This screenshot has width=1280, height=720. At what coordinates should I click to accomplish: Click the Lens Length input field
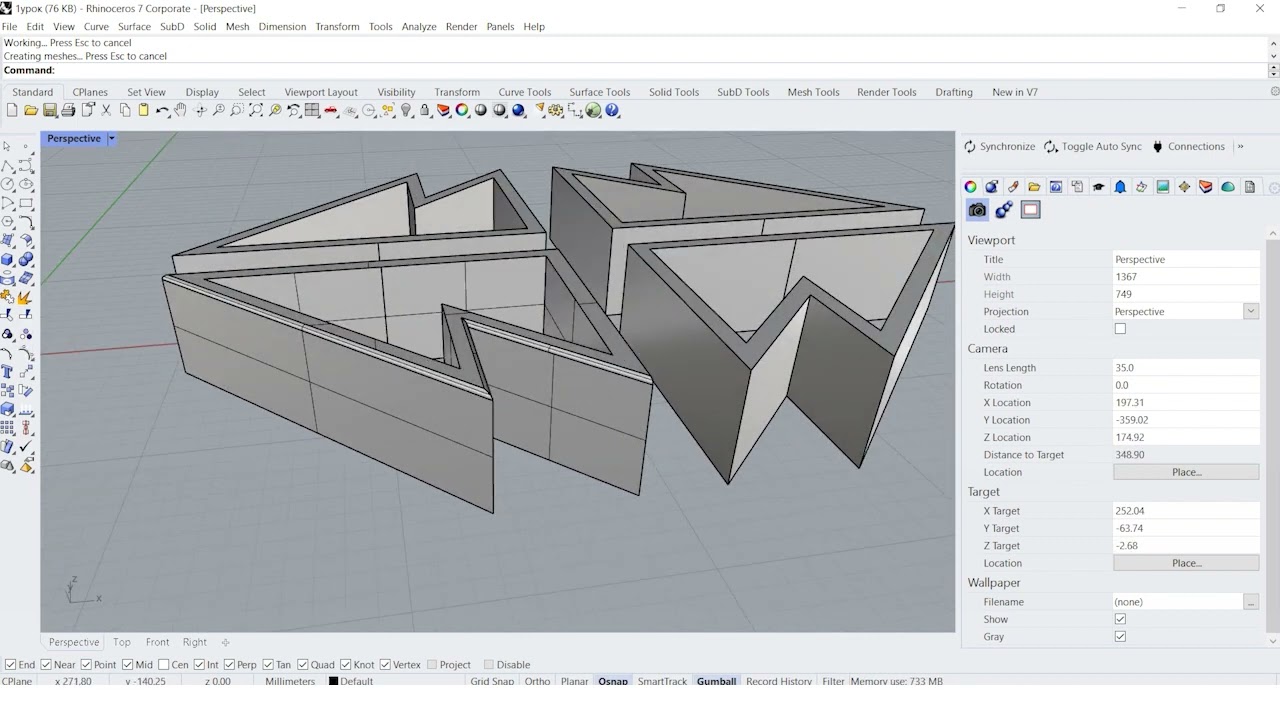pyautogui.click(x=1184, y=368)
